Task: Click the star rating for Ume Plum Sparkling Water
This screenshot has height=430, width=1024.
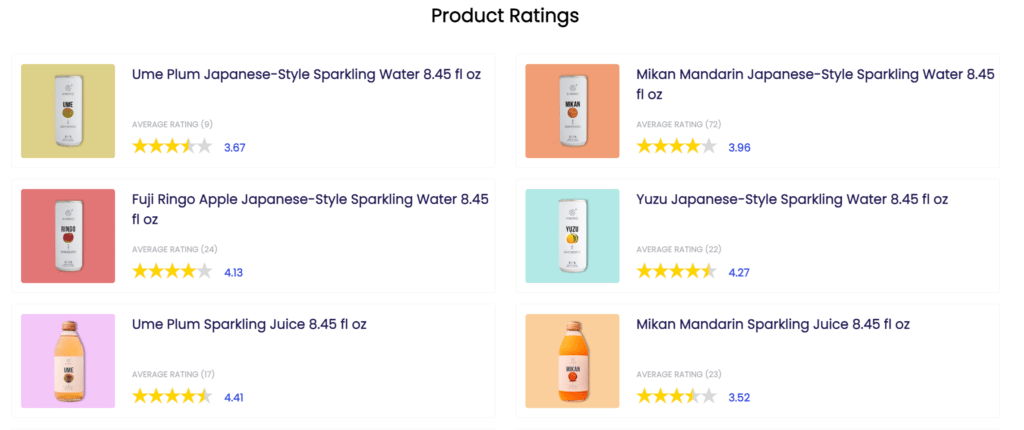Action: coord(172,147)
